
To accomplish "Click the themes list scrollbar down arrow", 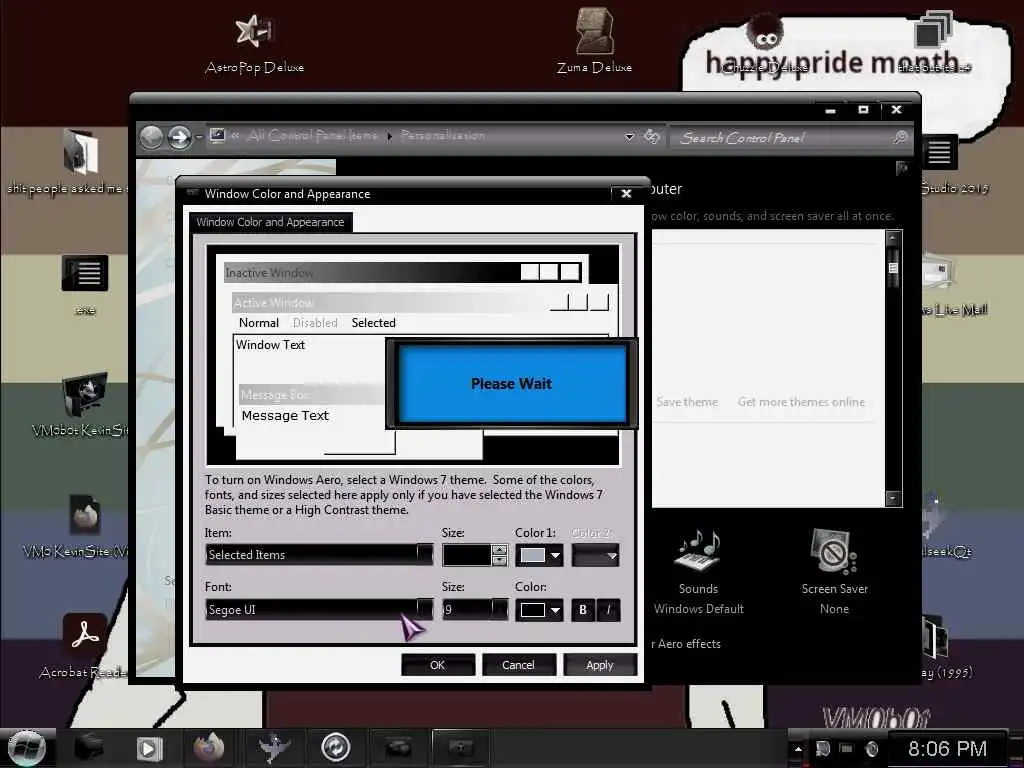I will 893,498.
